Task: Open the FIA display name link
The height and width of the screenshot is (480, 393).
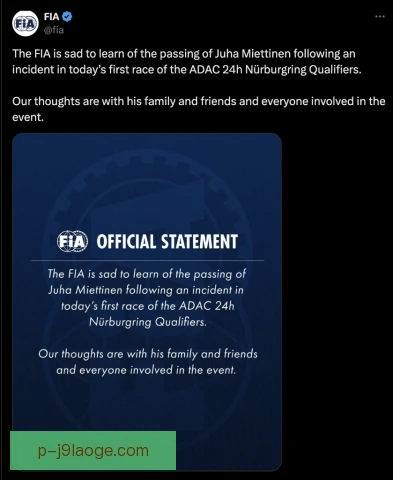Action: 51,16
